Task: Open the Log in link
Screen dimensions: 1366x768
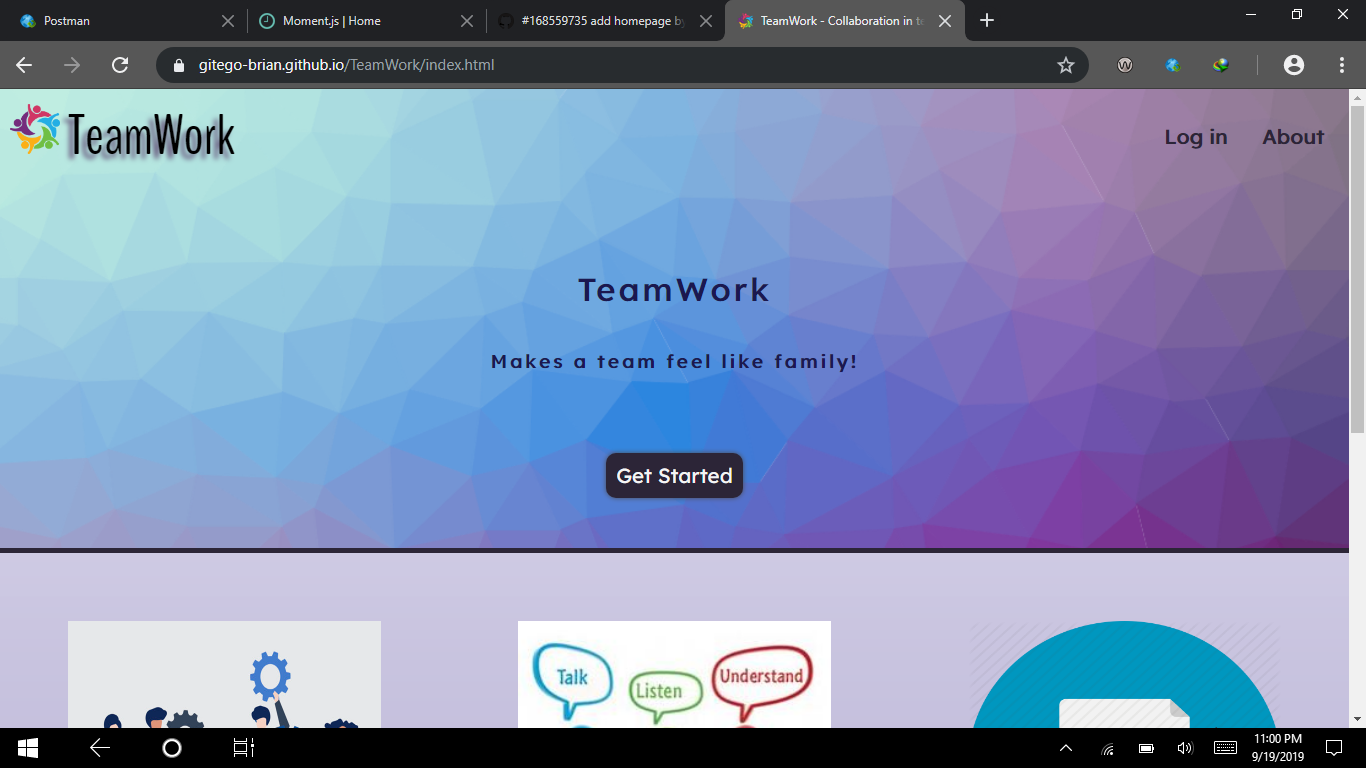Action: coord(1196,137)
